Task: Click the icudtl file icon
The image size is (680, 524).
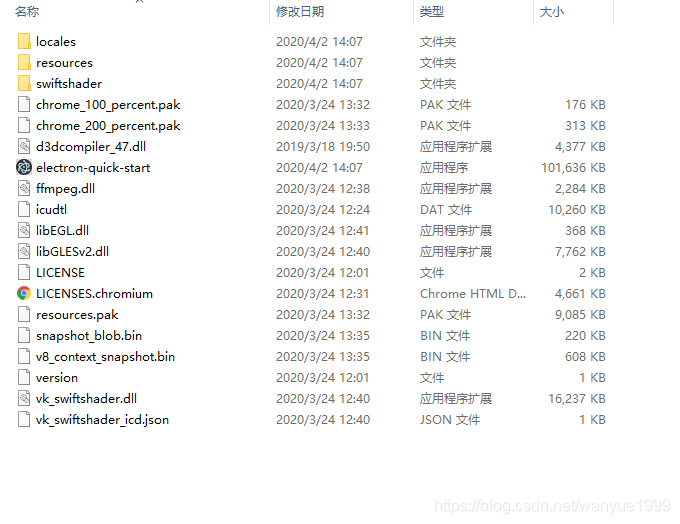Action: click(x=24, y=210)
